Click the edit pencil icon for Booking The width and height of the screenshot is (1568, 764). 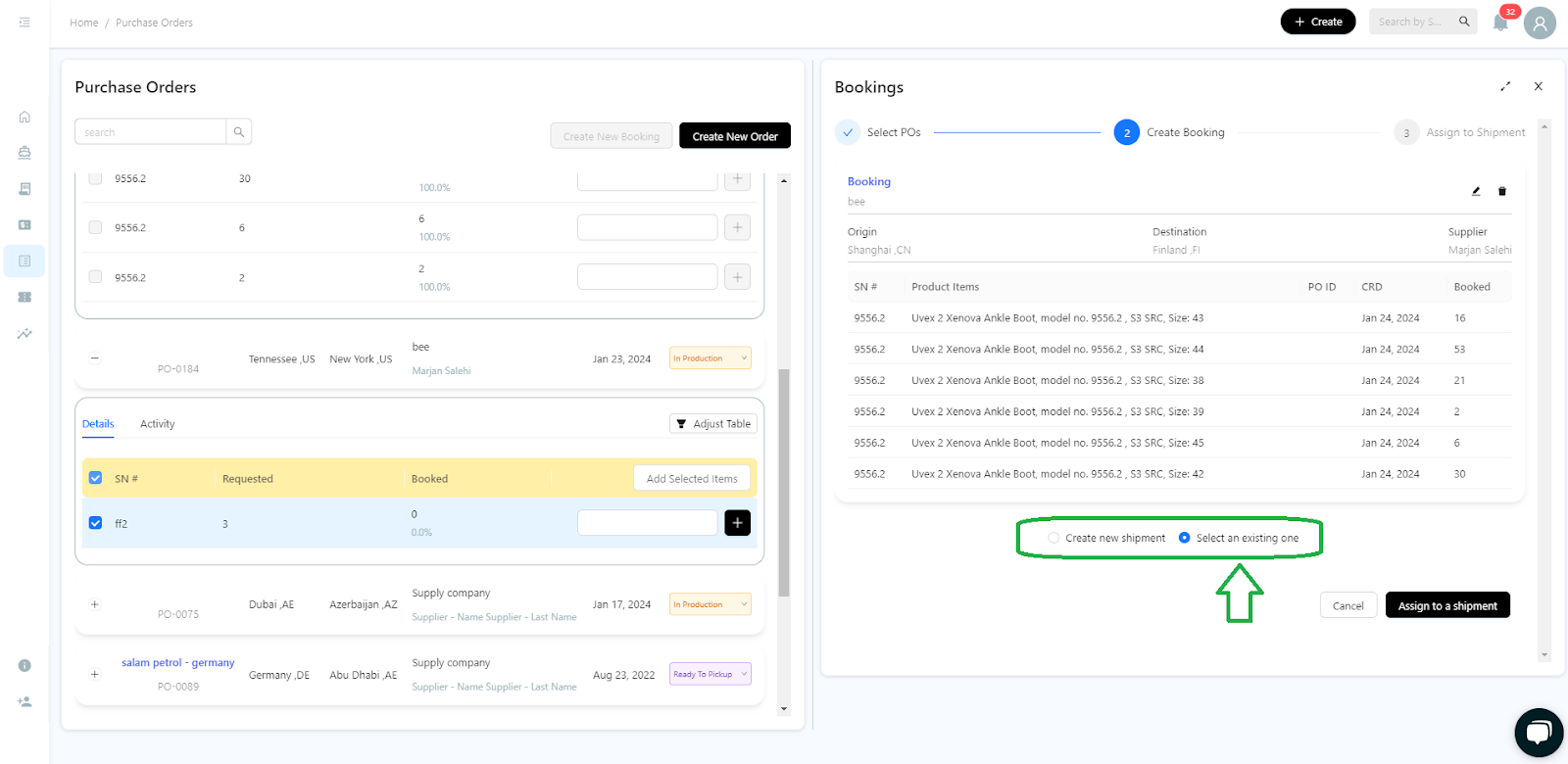pyautogui.click(x=1476, y=191)
